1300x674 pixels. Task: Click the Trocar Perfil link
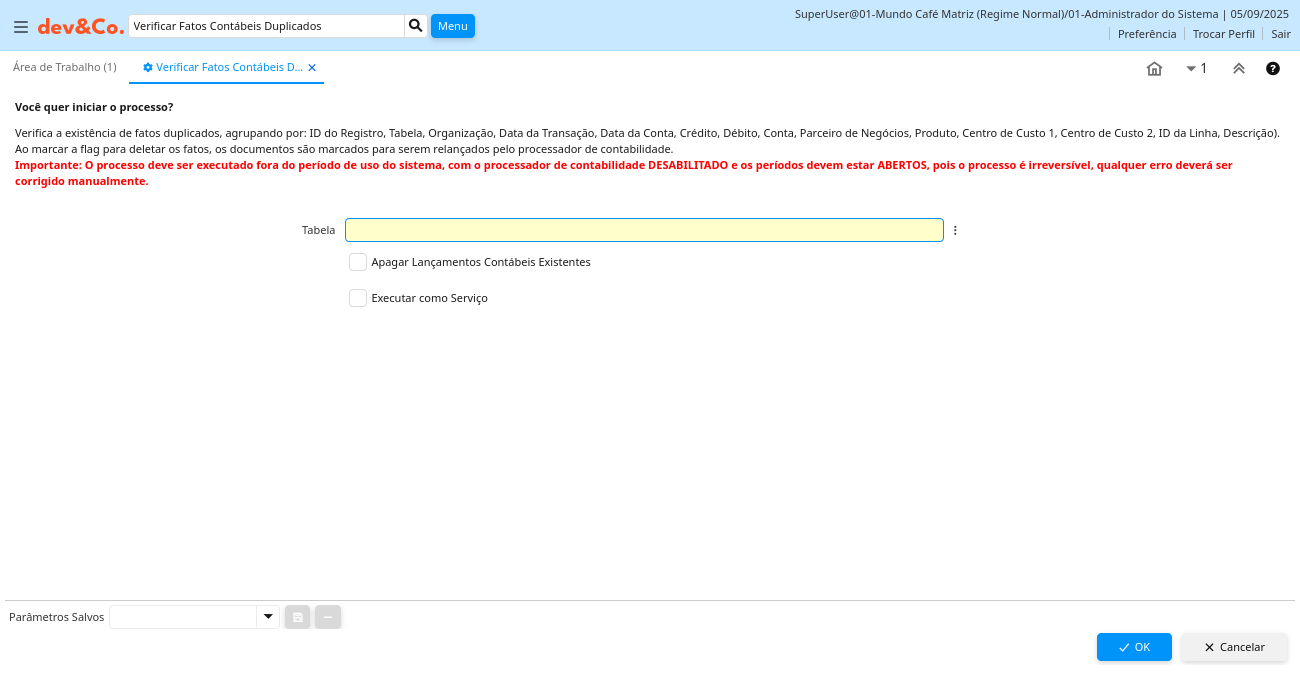tap(1223, 34)
